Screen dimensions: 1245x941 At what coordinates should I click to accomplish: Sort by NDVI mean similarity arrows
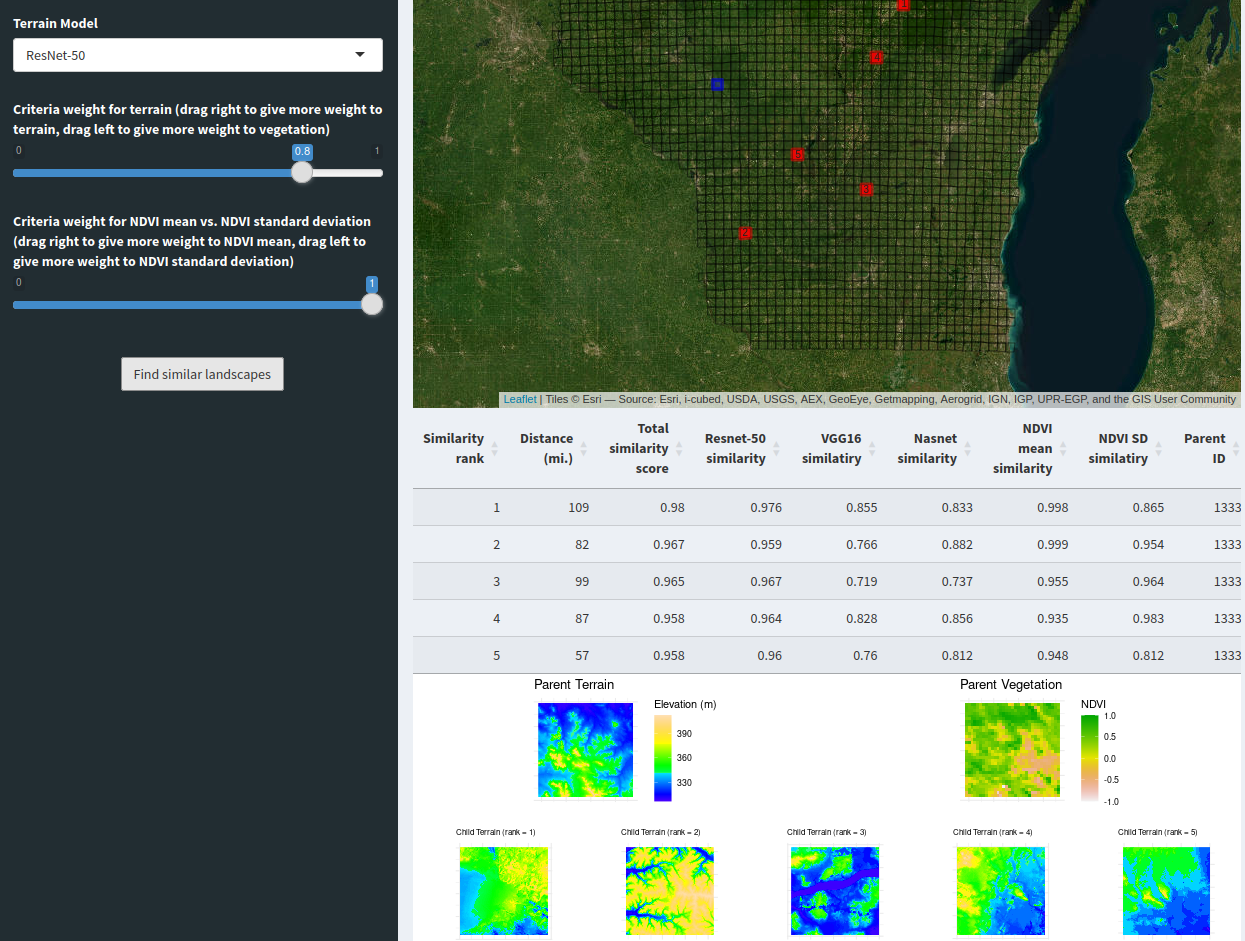point(1063,449)
